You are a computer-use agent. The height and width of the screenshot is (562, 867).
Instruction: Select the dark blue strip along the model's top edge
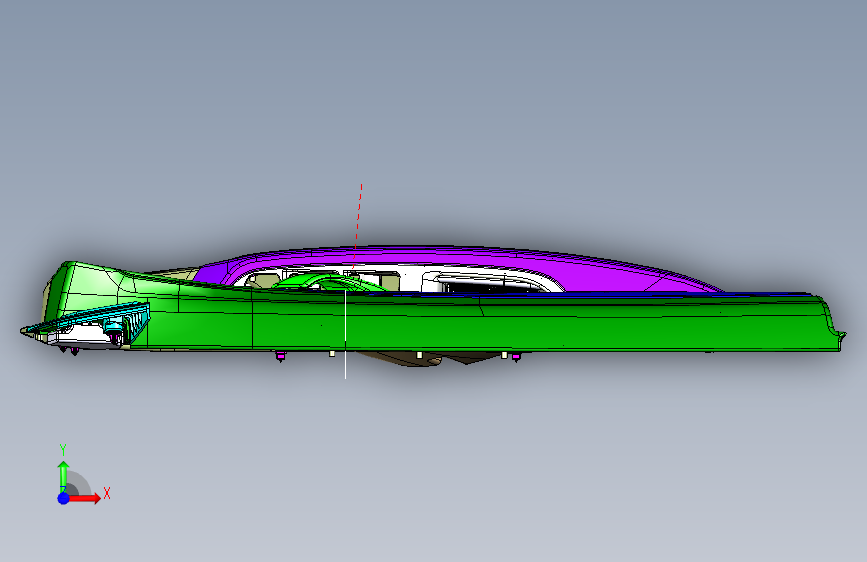click(608, 294)
